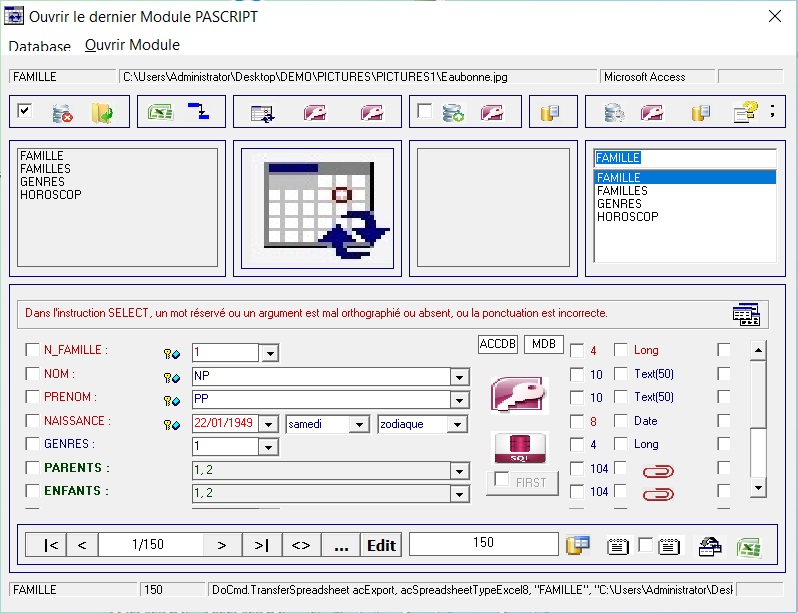798x613 pixels.
Task: Tick the N_FAMILLE field checkbox
Action: [x=32, y=350]
